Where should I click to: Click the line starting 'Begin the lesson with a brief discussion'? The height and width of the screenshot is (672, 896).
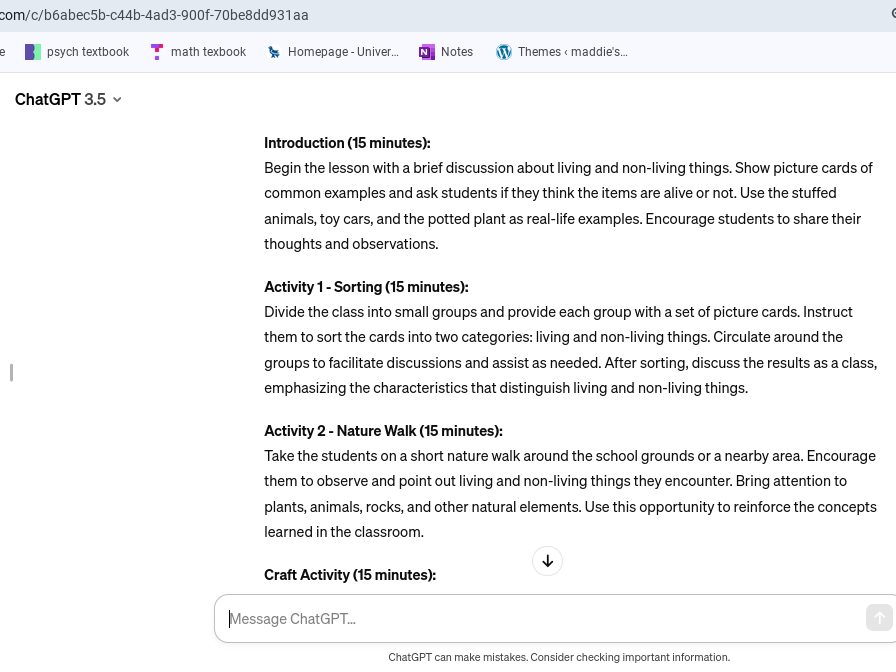[x=568, y=168]
